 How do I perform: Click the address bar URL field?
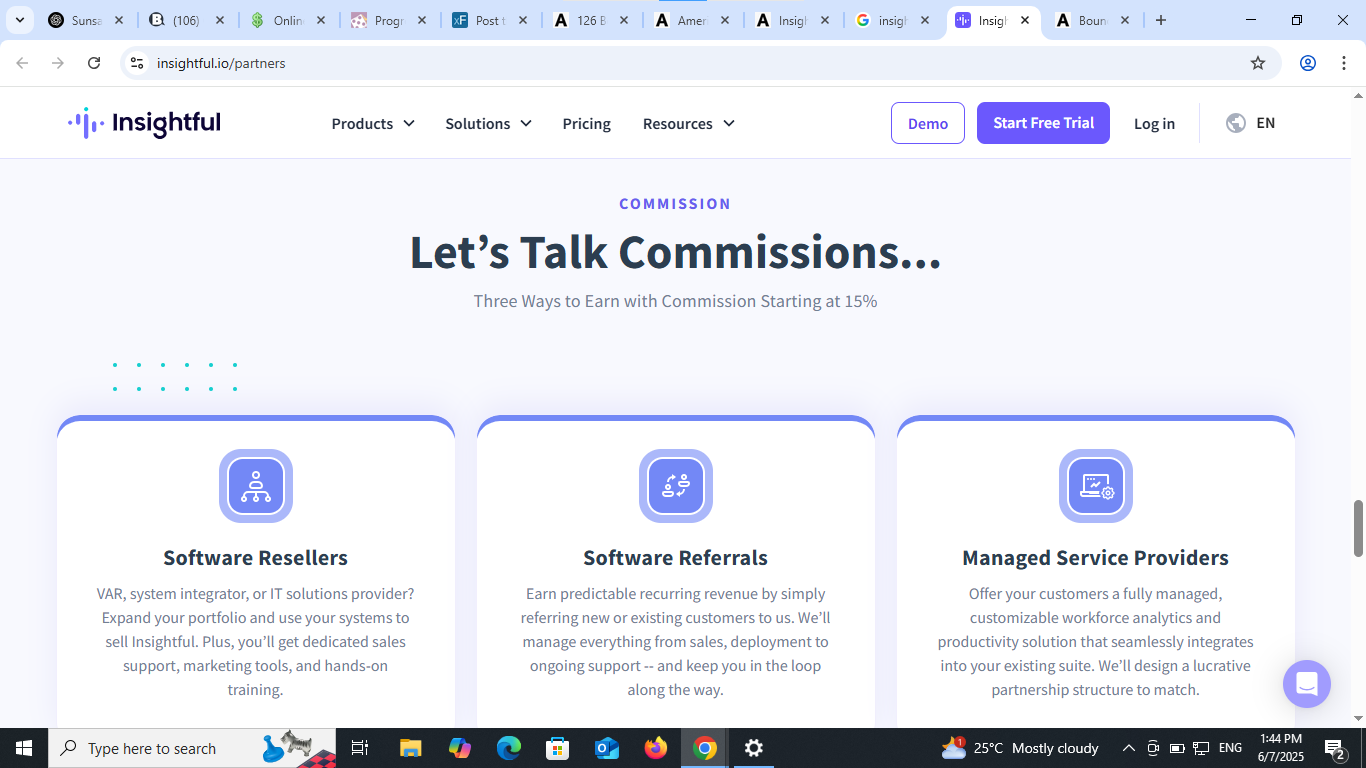[700, 63]
